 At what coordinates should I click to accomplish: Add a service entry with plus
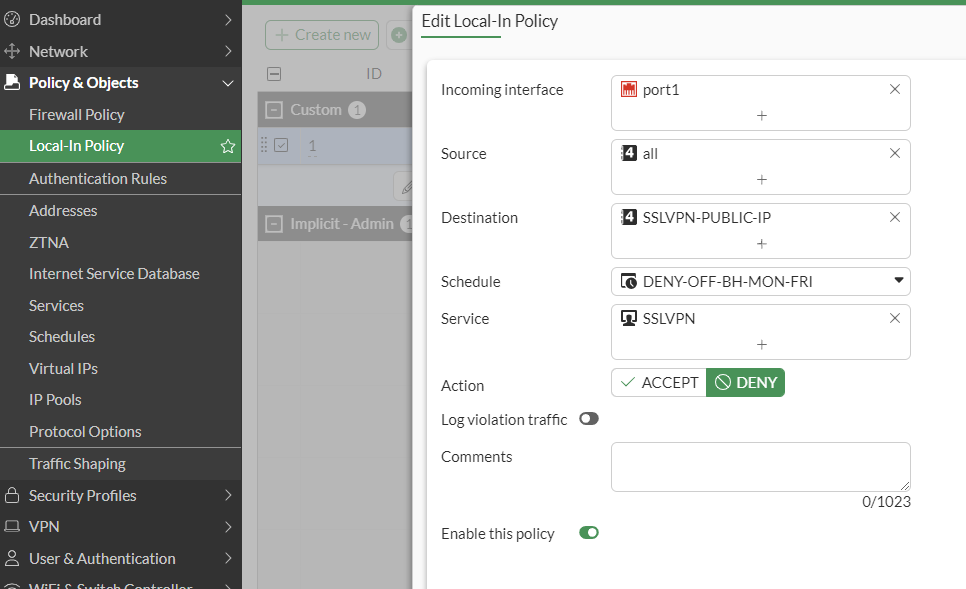coord(761,345)
